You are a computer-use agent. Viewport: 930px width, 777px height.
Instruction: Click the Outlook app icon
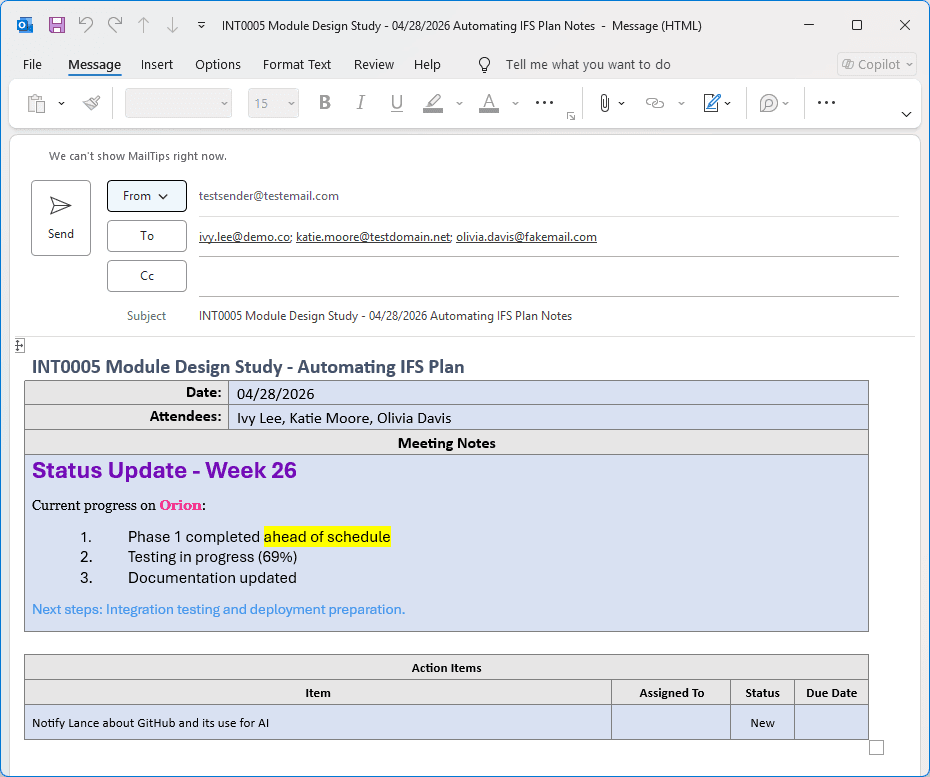[25, 26]
